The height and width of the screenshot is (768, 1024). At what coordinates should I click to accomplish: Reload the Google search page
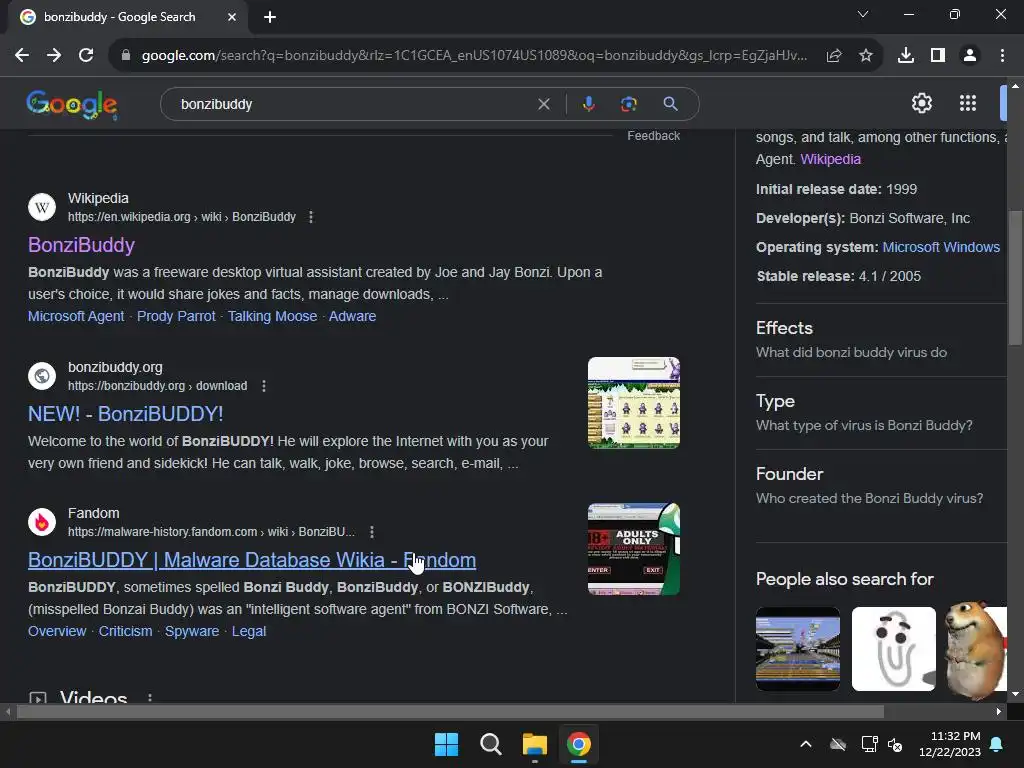[x=86, y=56]
